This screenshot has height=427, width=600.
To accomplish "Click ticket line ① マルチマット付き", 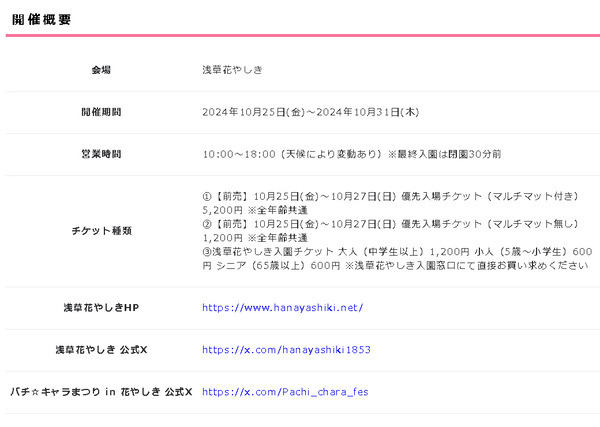I will point(390,196).
